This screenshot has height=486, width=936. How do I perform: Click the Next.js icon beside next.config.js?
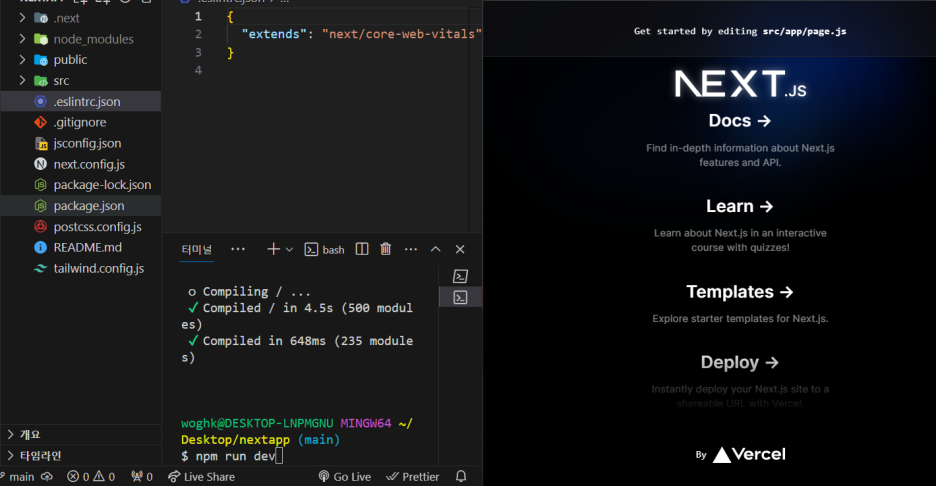pos(41,164)
